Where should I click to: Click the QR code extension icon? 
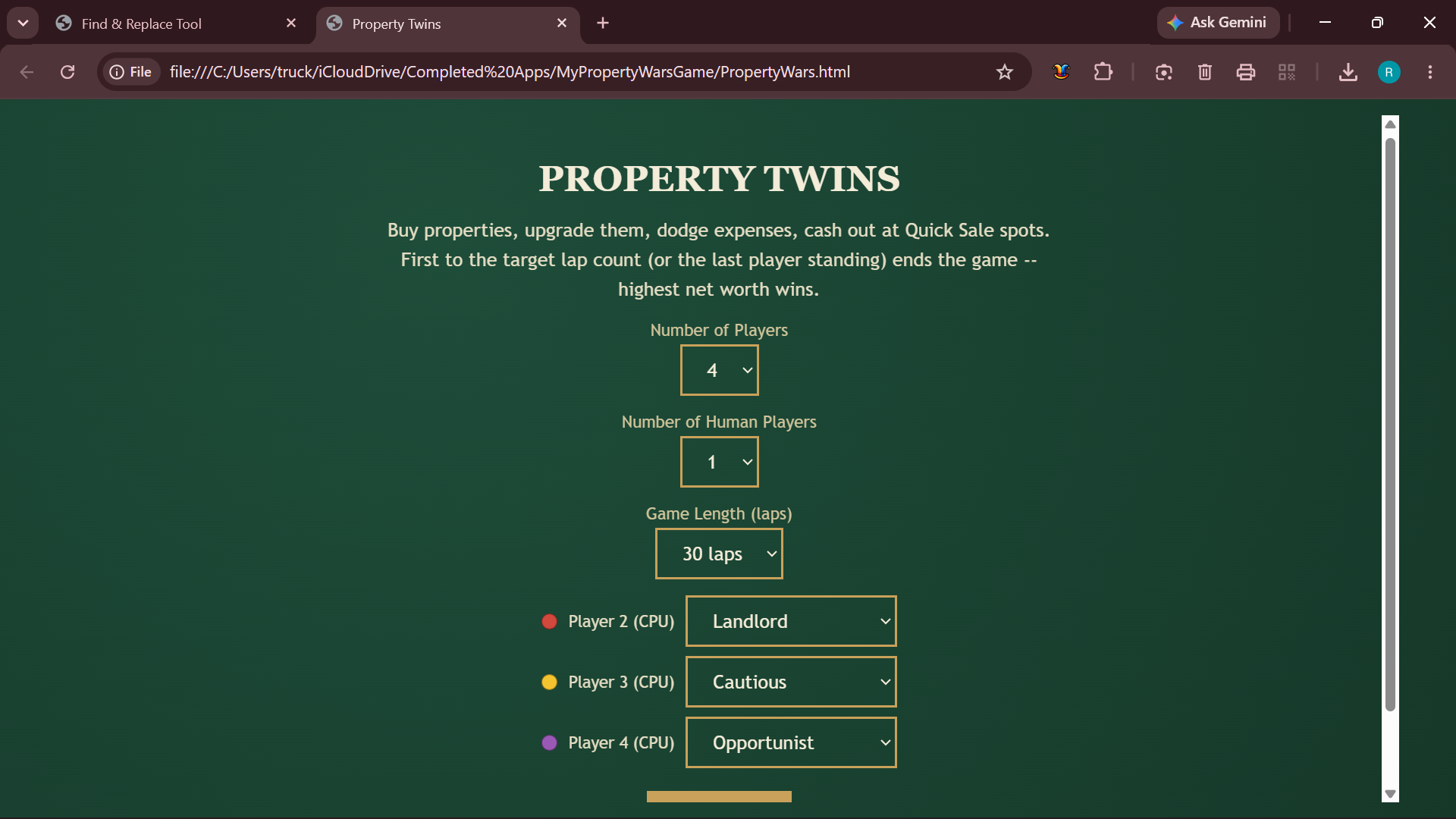tap(1287, 72)
